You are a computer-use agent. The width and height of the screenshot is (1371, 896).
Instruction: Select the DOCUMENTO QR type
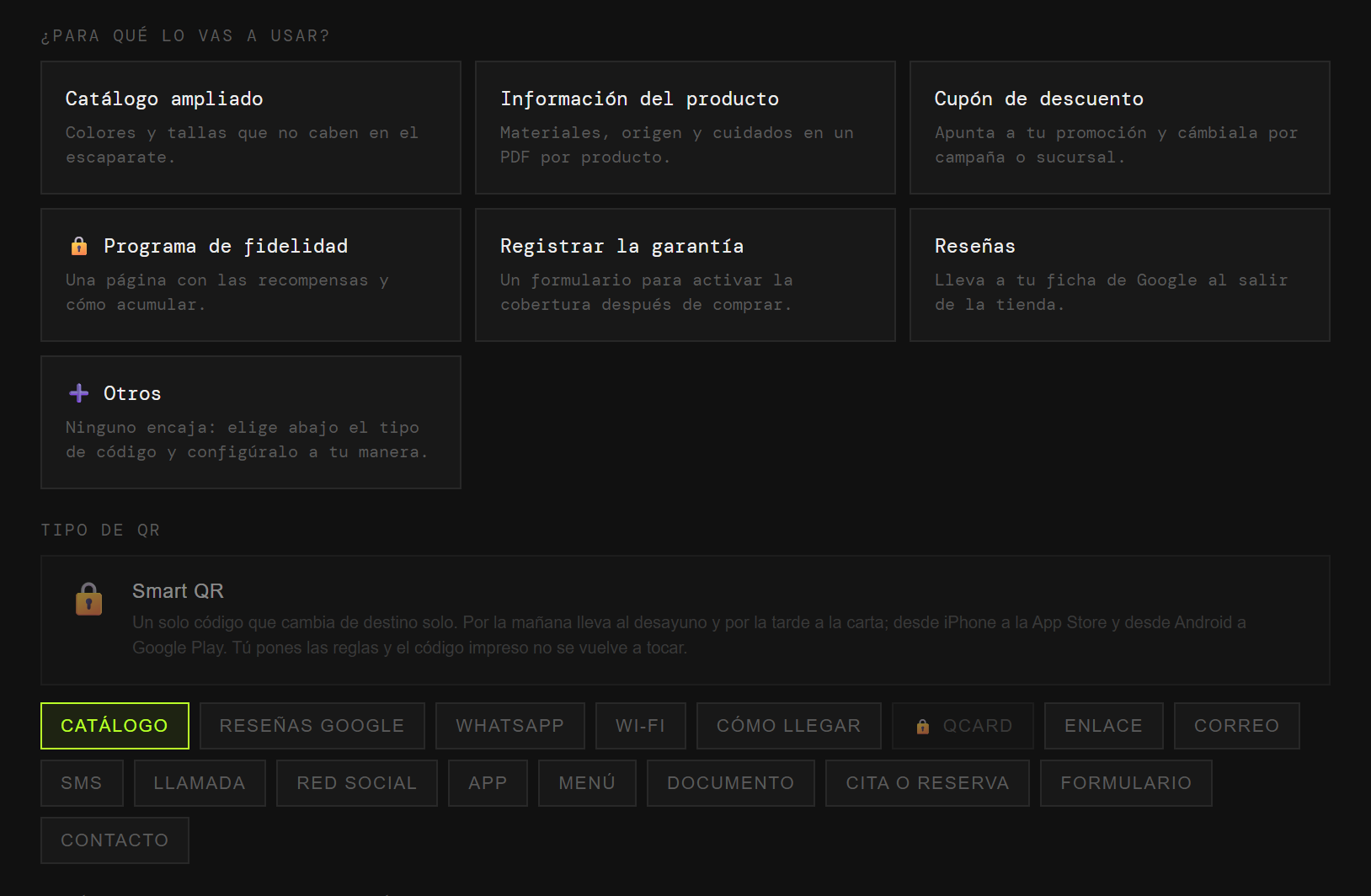tap(731, 783)
